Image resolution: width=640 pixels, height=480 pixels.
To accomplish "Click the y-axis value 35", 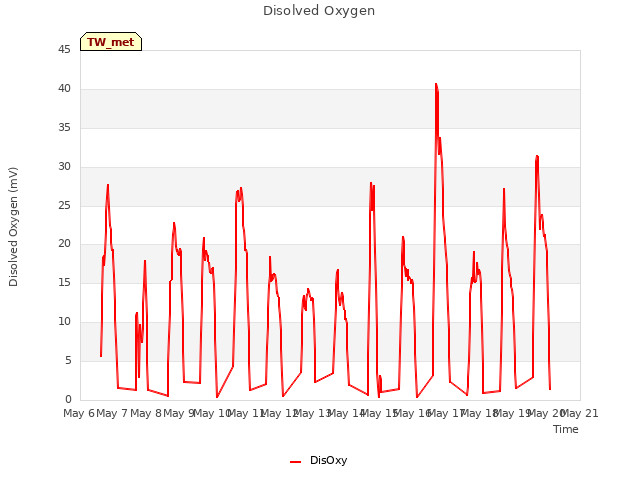I will pos(64,128).
